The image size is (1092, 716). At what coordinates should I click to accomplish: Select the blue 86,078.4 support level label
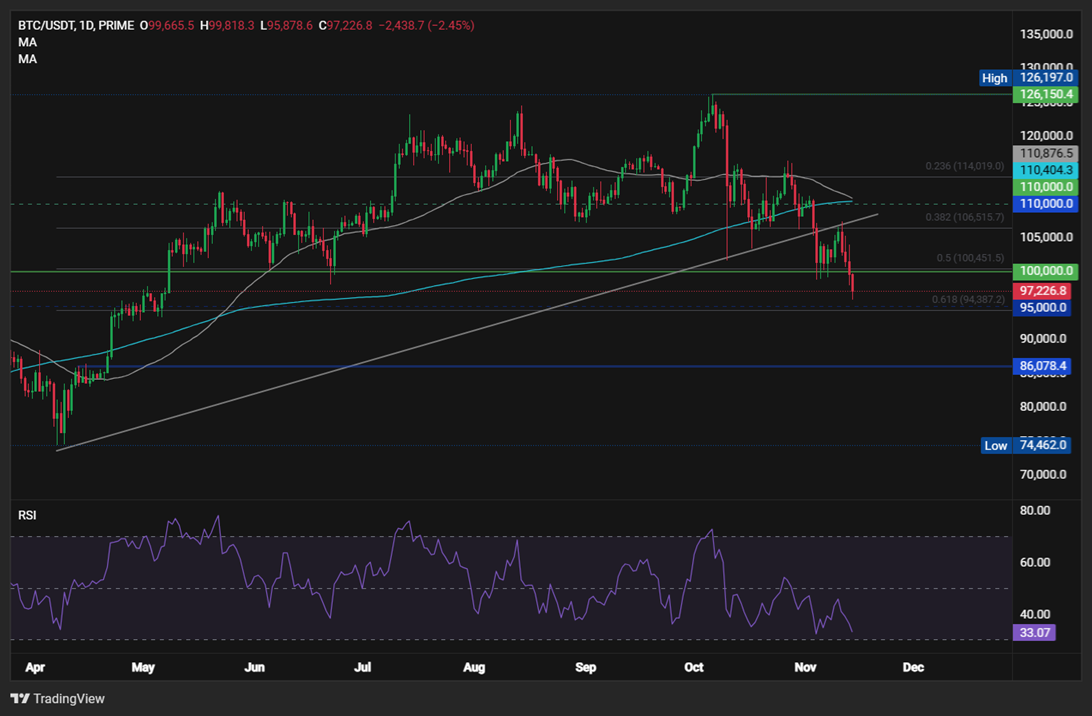pos(1044,366)
